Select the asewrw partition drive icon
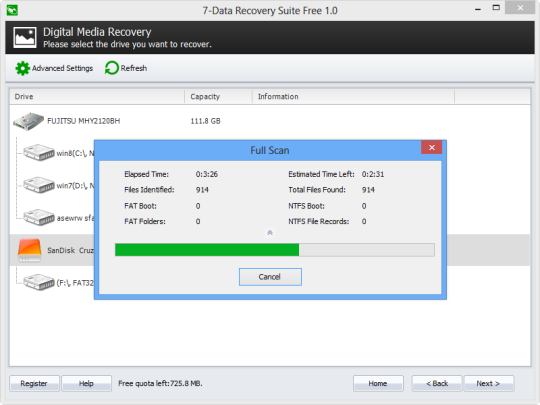The height and width of the screenshot is (405, 540). pos(39,217)
